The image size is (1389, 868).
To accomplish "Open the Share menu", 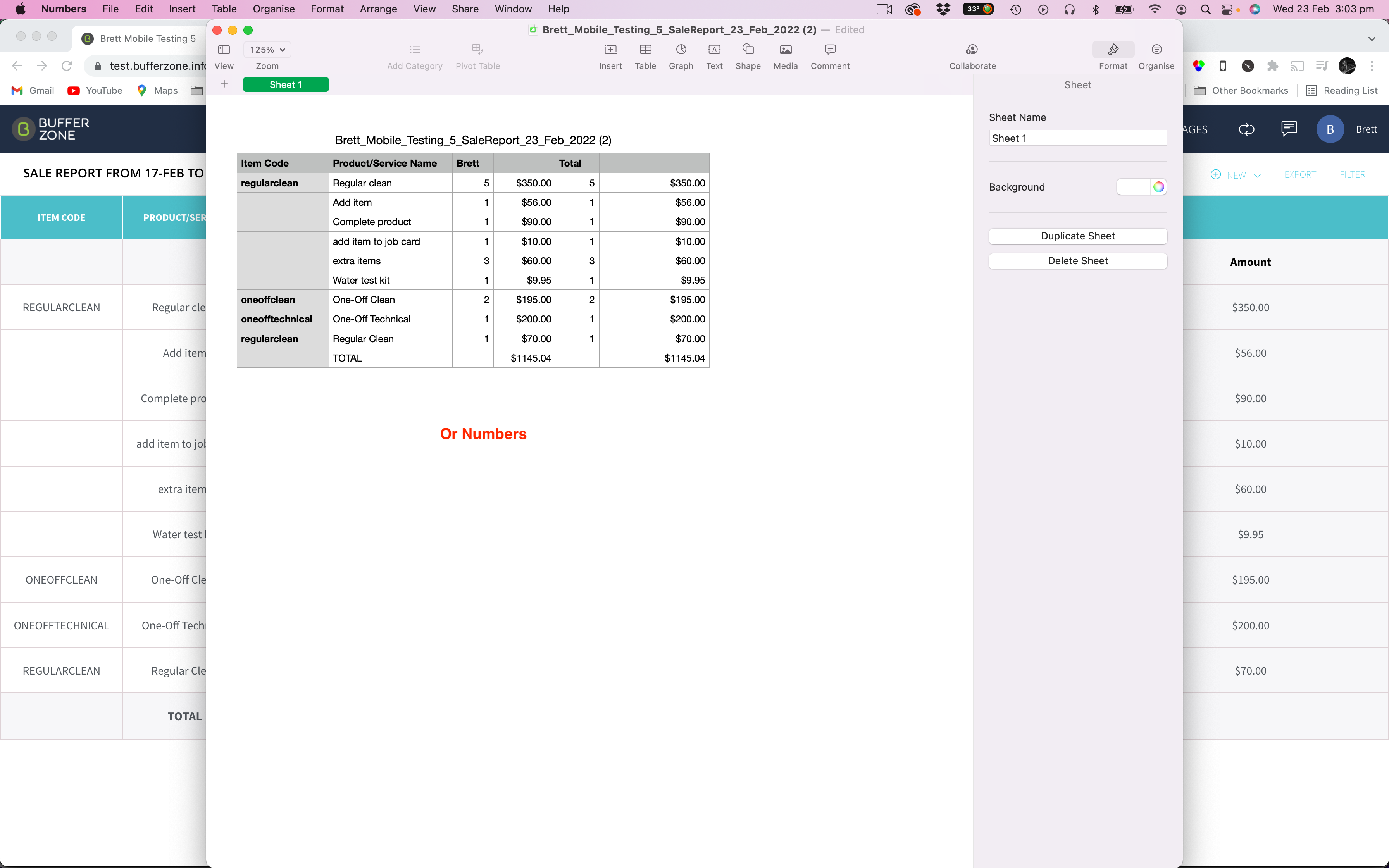I will [465, 9].
